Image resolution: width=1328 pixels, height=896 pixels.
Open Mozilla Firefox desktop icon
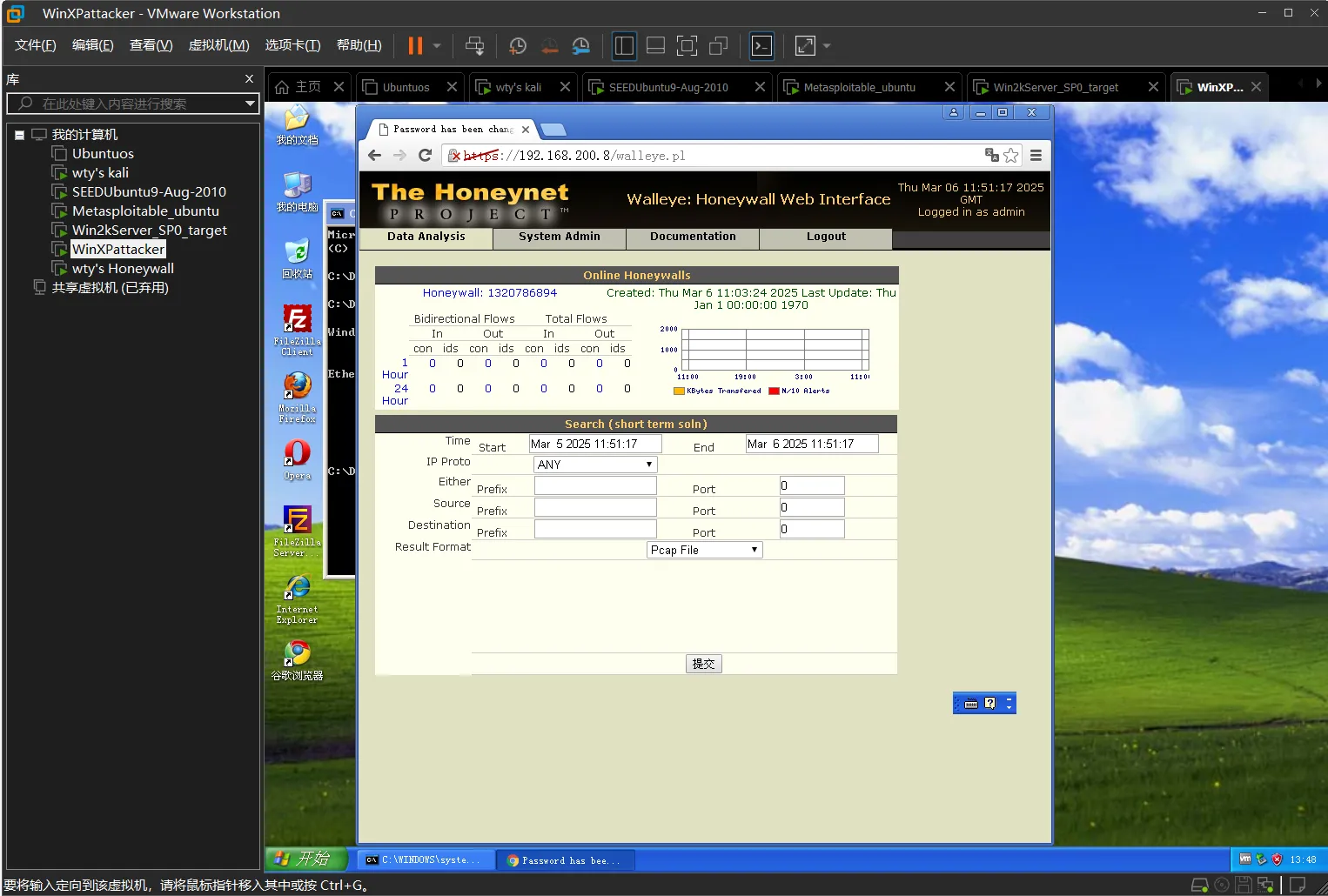point(298,398)
